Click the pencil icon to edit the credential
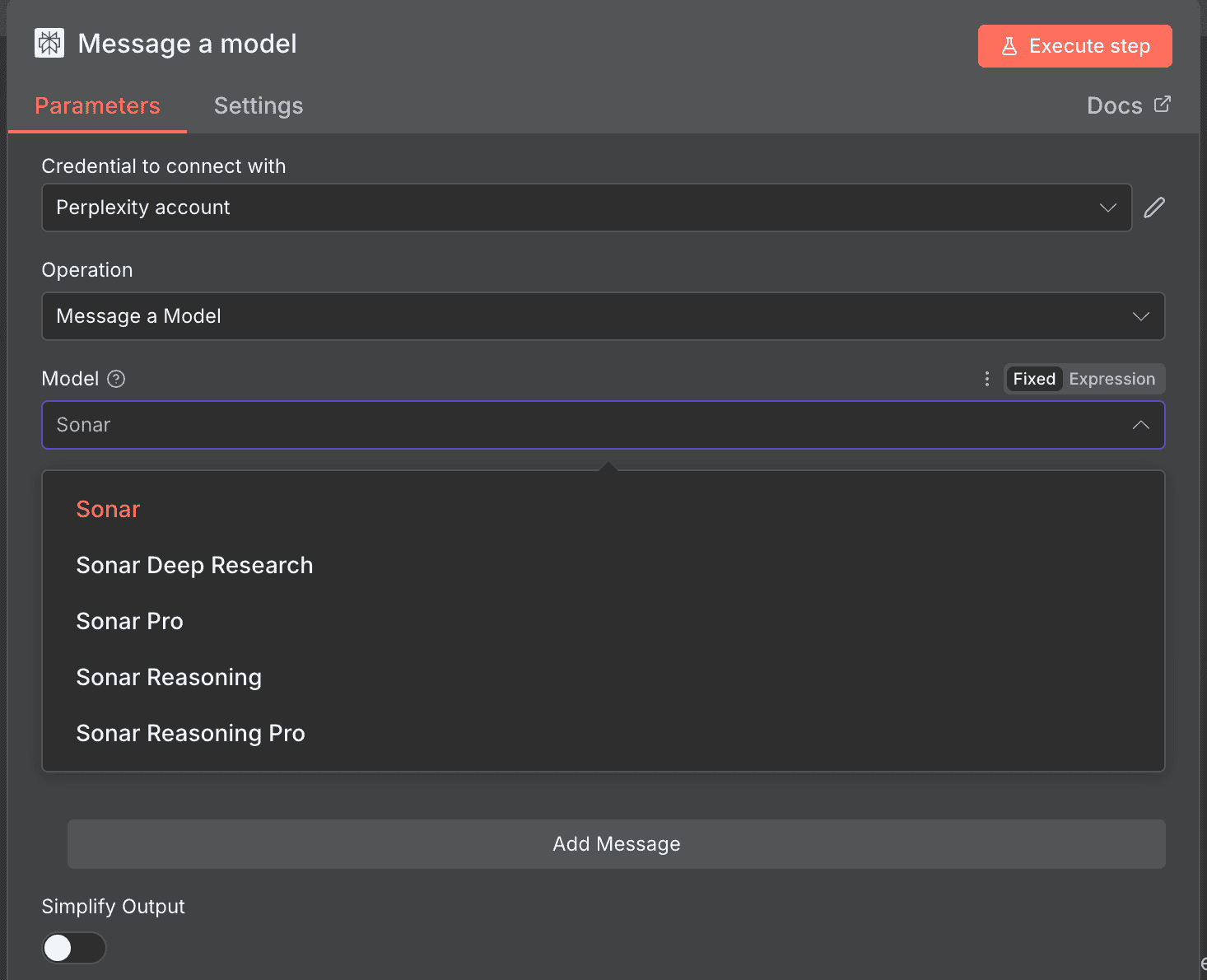Screen dimensions: 1207x980 1154,208
